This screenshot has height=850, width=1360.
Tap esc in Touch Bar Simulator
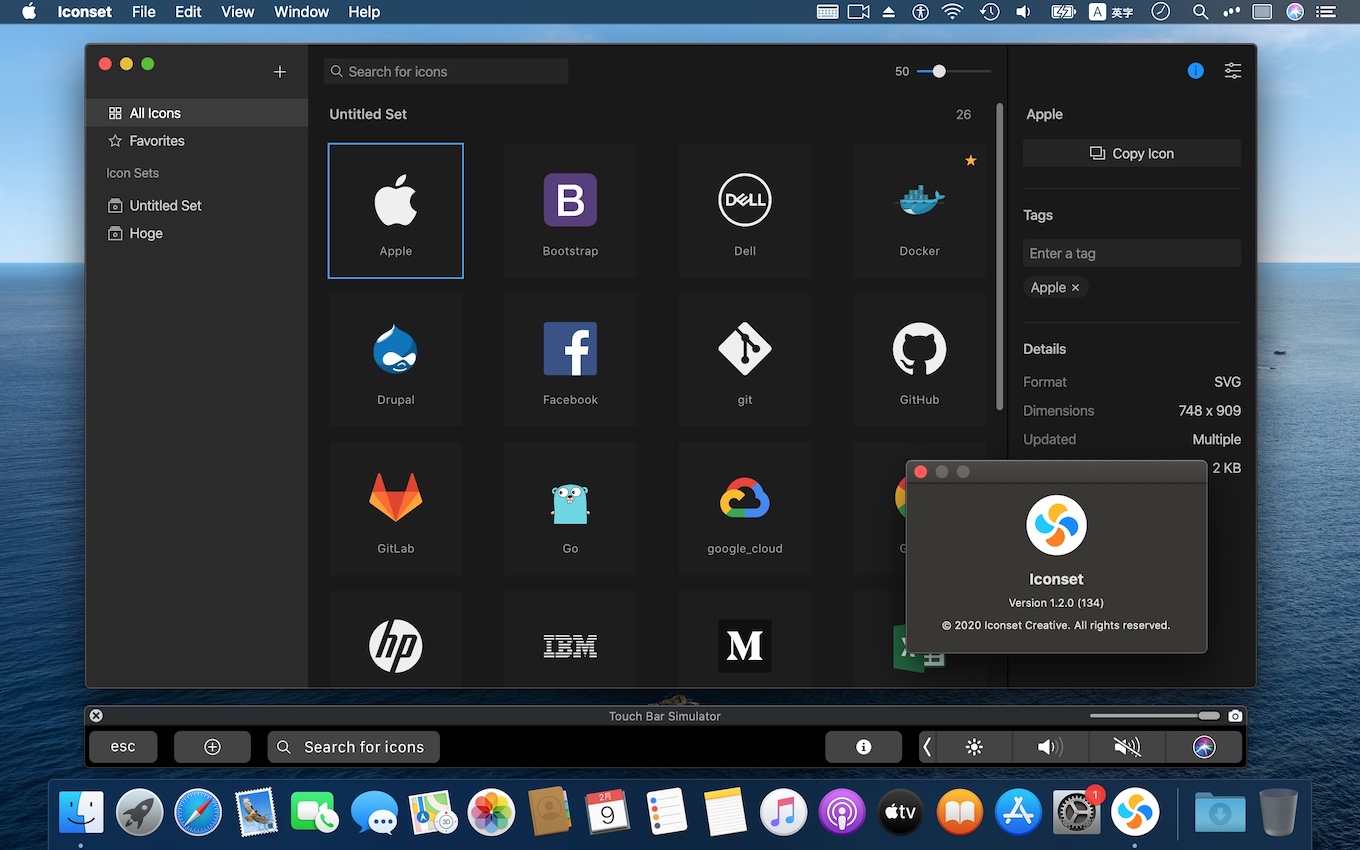[x=123, y=747]
